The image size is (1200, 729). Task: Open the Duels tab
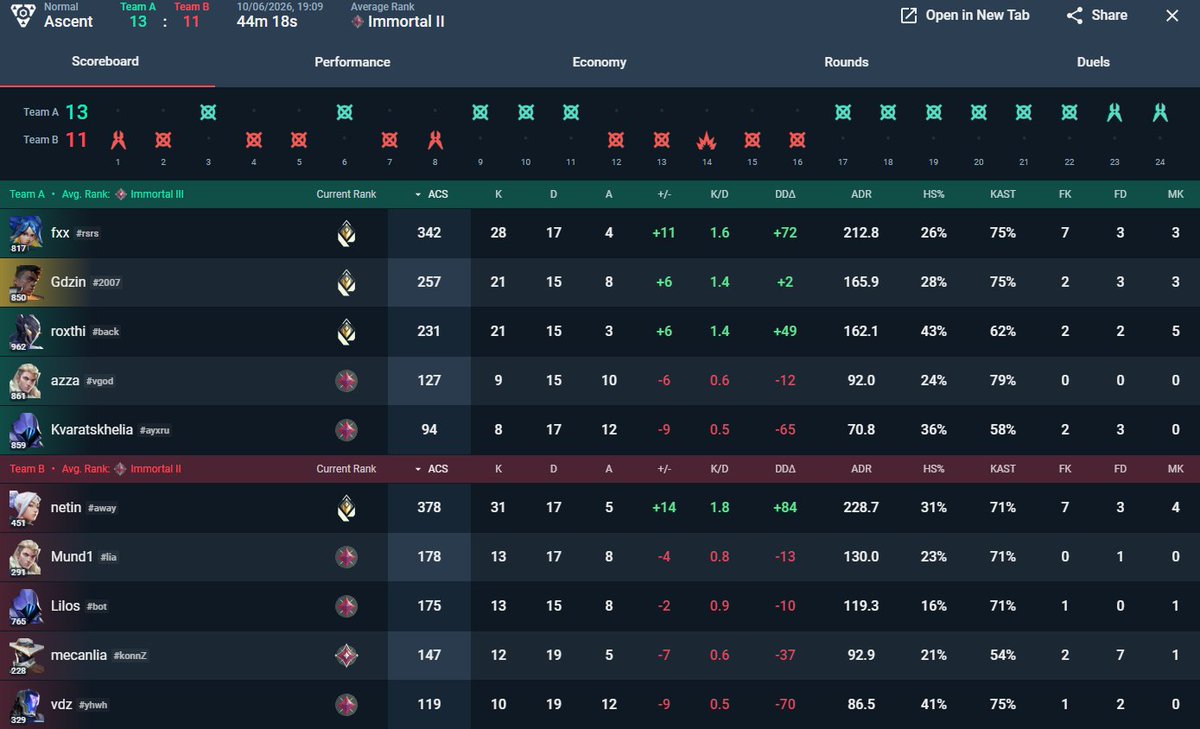[1093, 62]
